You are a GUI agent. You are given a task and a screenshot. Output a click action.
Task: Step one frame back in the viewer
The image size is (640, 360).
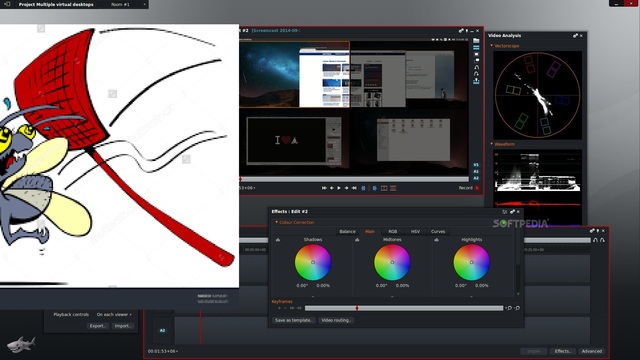[x=332, y=188]
